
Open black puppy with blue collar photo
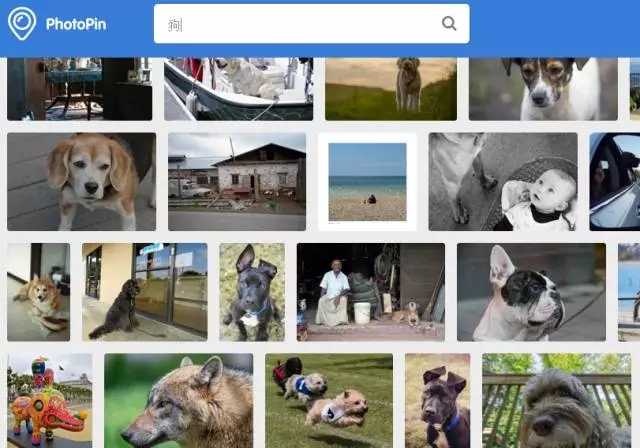[x=252, y=292]
